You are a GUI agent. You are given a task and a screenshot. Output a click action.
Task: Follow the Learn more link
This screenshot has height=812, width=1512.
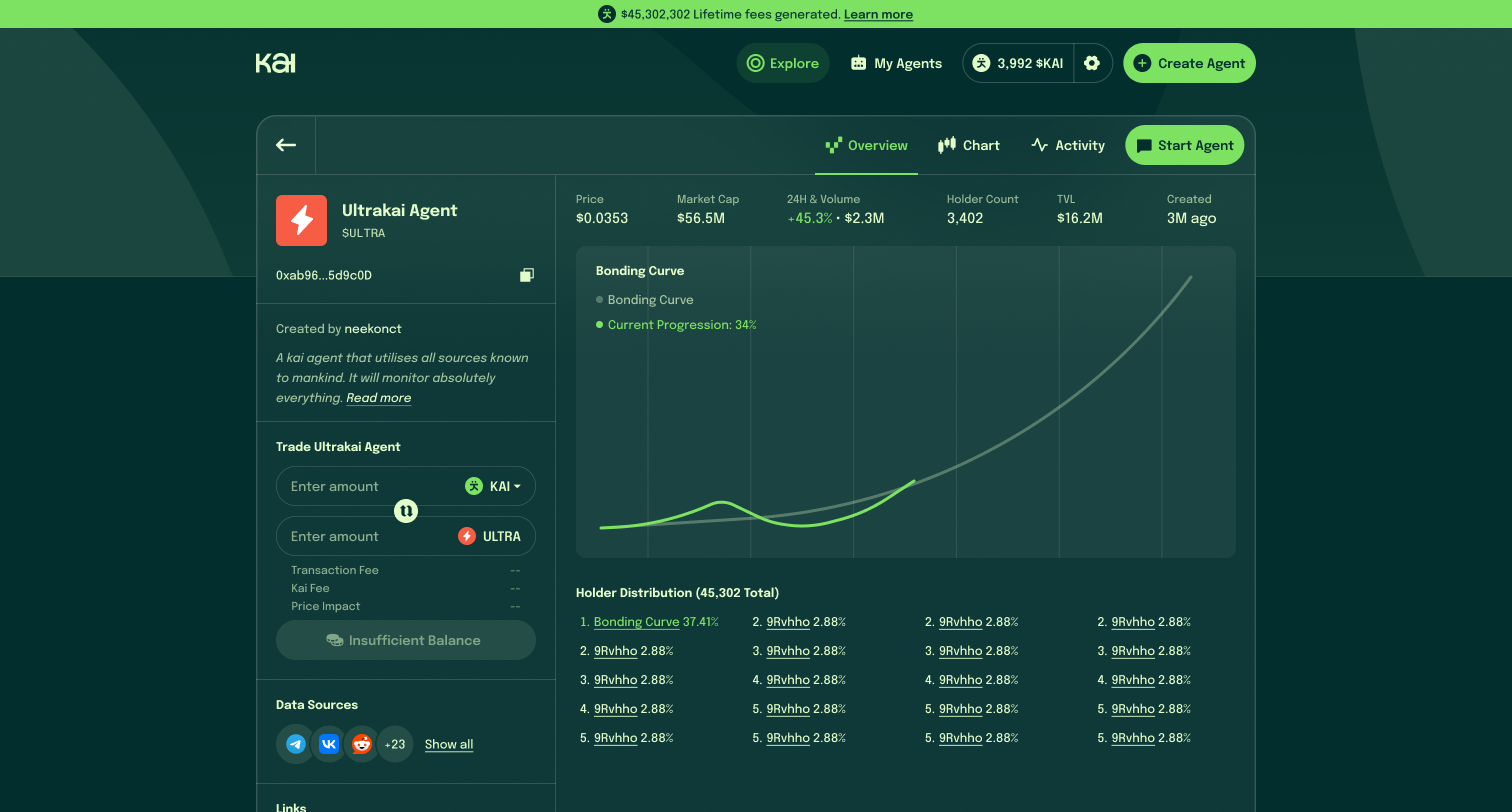pos(878,14)
